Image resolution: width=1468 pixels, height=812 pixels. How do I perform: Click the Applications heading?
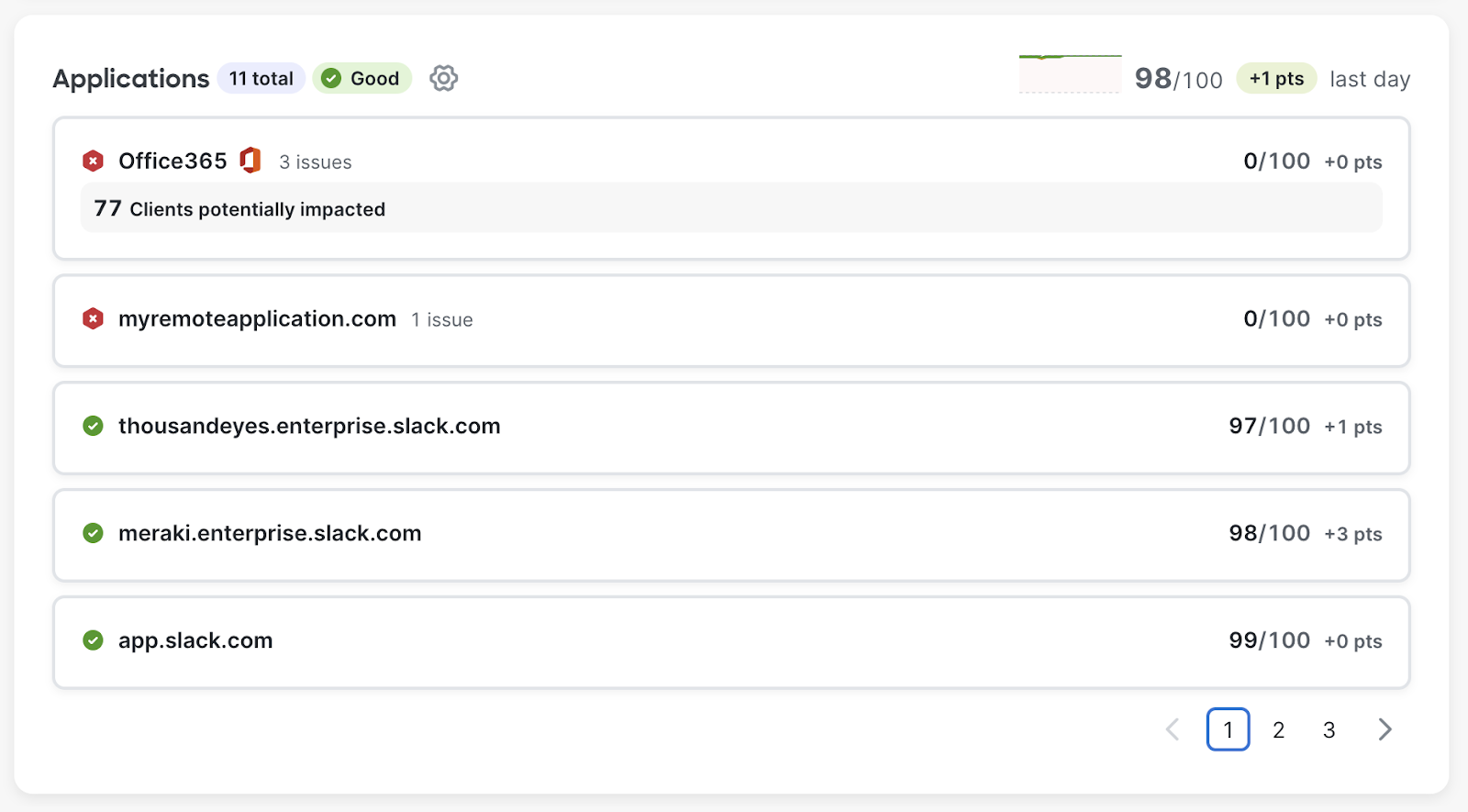(x=131, y=79)
